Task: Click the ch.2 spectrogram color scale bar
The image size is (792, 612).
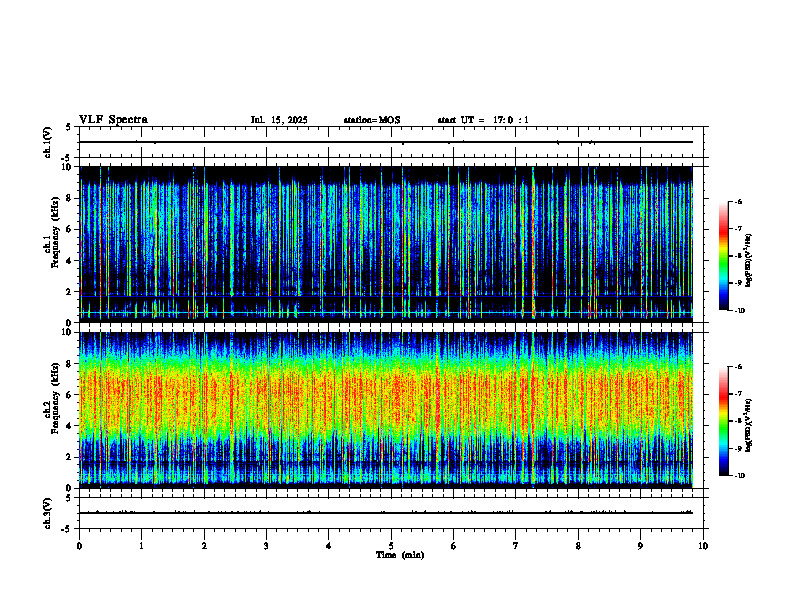Action: 724,421
